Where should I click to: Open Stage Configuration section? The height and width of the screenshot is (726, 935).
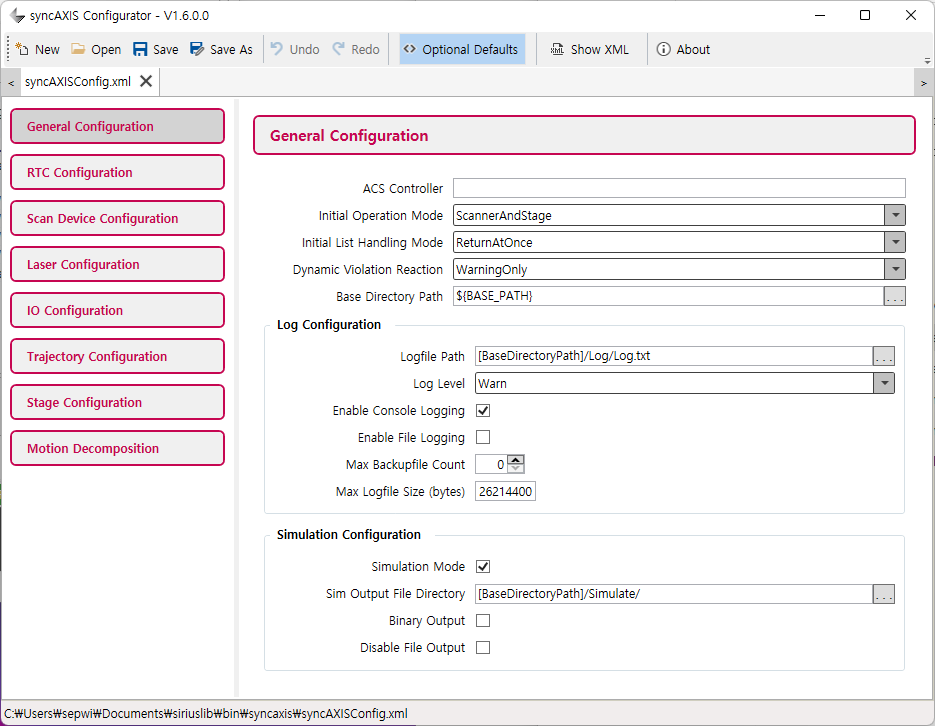[117, 402]
